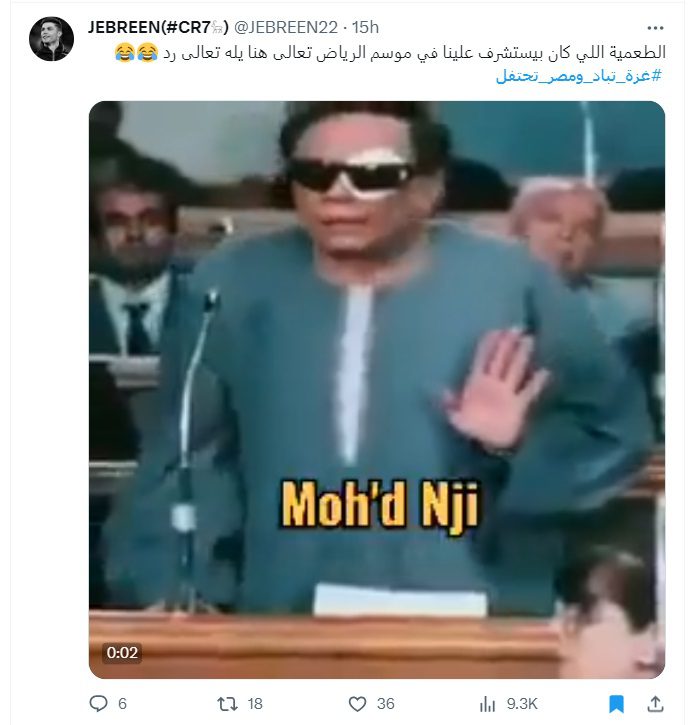Click the share upload icon
The height and width of the screenshot is (725, 695).
click(x=655, y=704)
